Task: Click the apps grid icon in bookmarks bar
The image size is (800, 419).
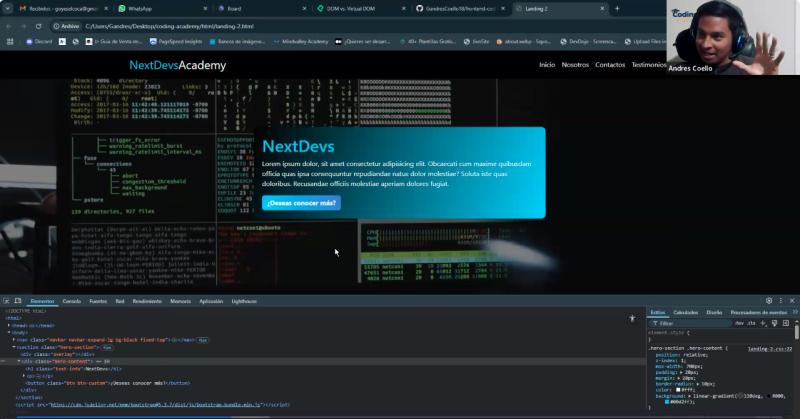Action: click(x=10, y=42)
